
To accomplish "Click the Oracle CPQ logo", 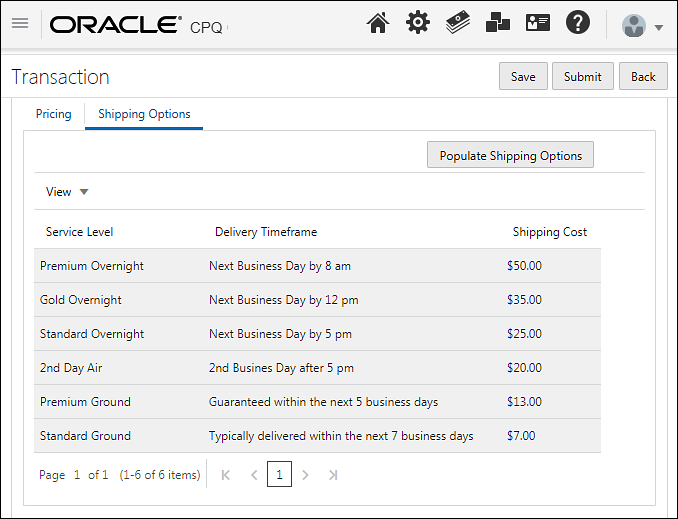I will point(137,25).
